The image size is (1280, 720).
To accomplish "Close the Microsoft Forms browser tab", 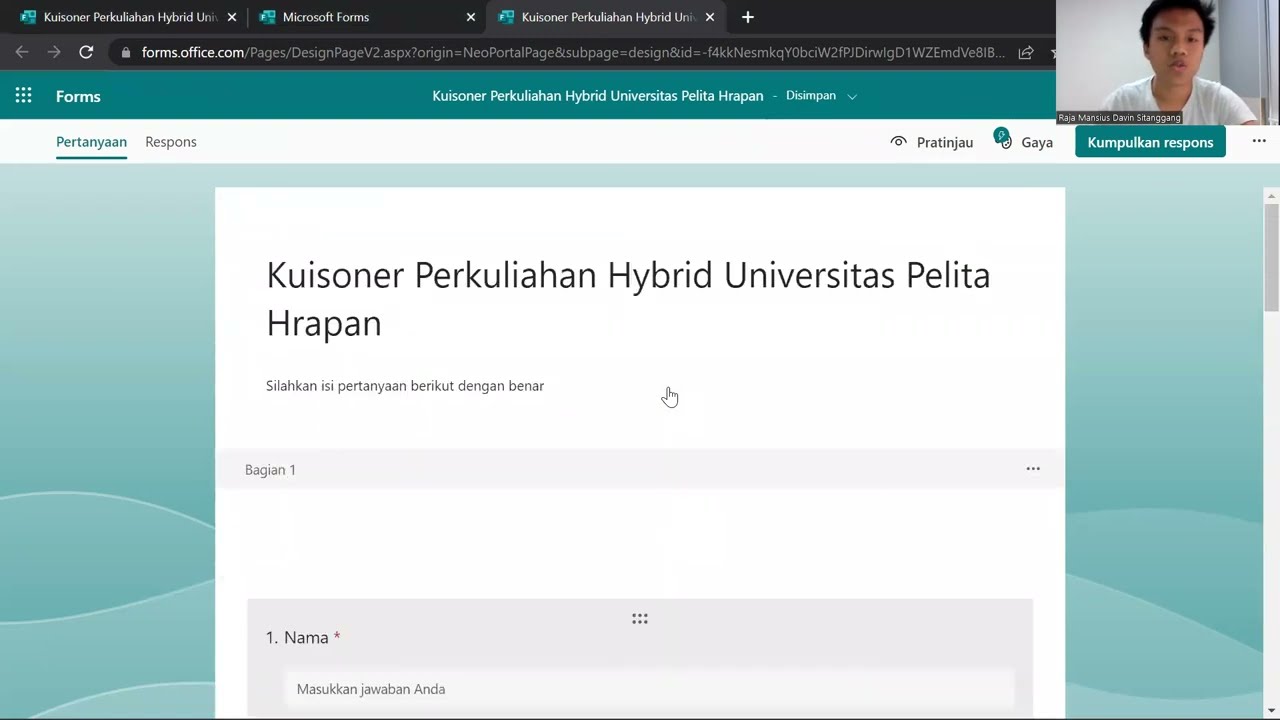I will click(471, 17).
